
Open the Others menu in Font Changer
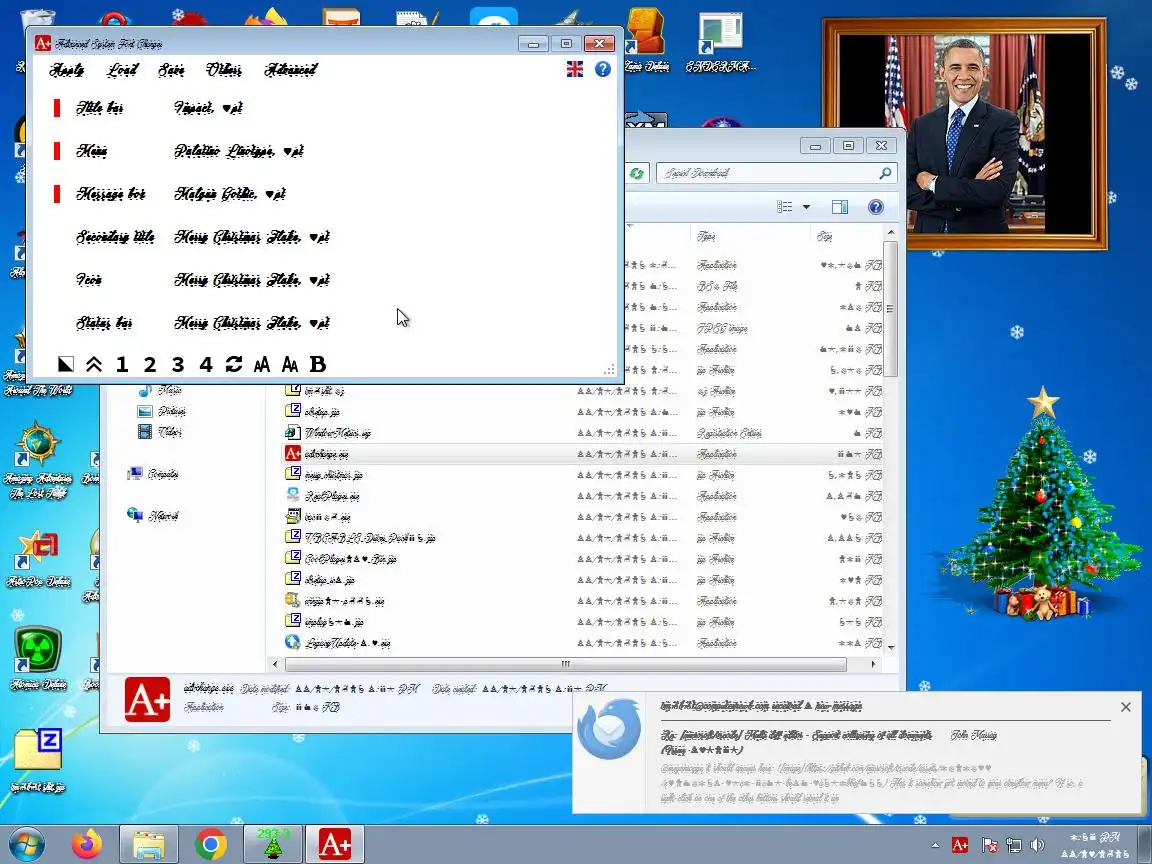click(223, 70)
